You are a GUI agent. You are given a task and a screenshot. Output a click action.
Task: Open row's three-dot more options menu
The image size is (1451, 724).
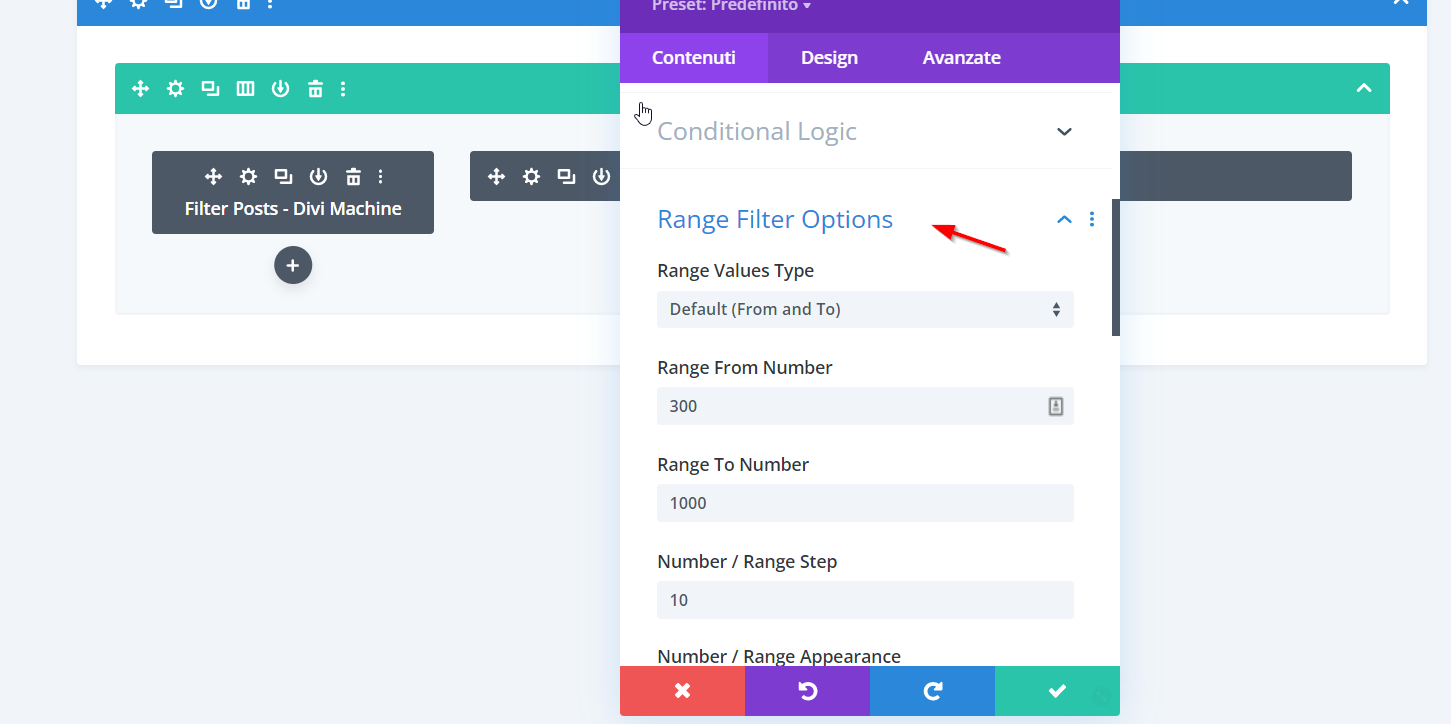pos(343,89)
